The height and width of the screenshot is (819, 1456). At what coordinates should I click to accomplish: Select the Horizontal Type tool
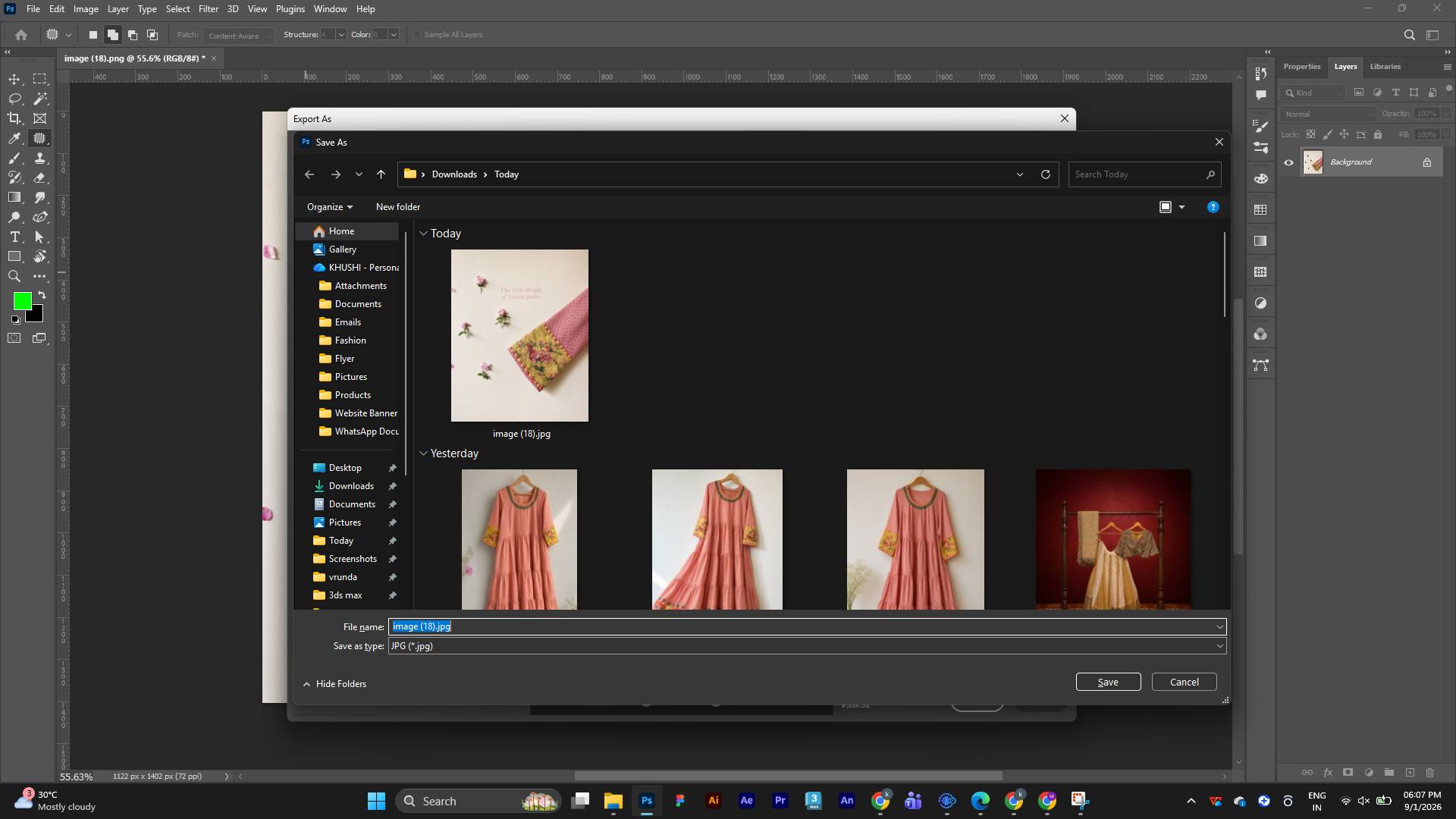coord(14,237)
